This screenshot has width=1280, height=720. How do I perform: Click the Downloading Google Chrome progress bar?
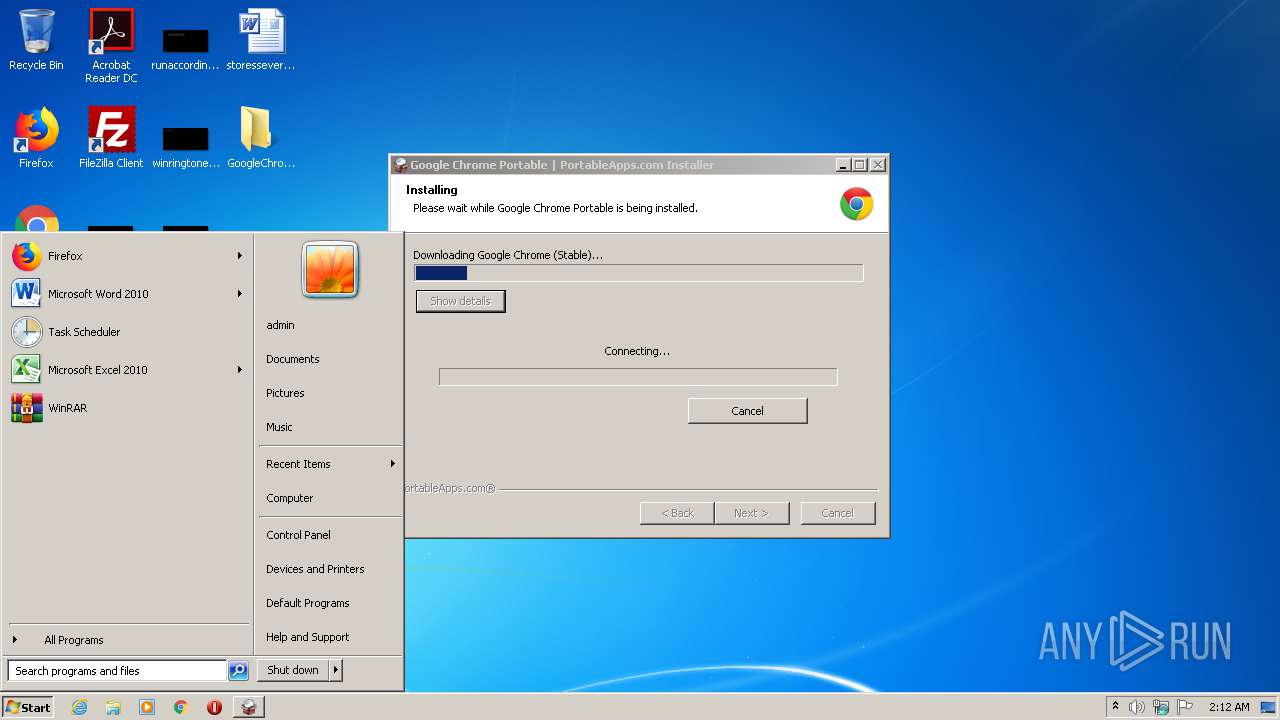[638, 273]
